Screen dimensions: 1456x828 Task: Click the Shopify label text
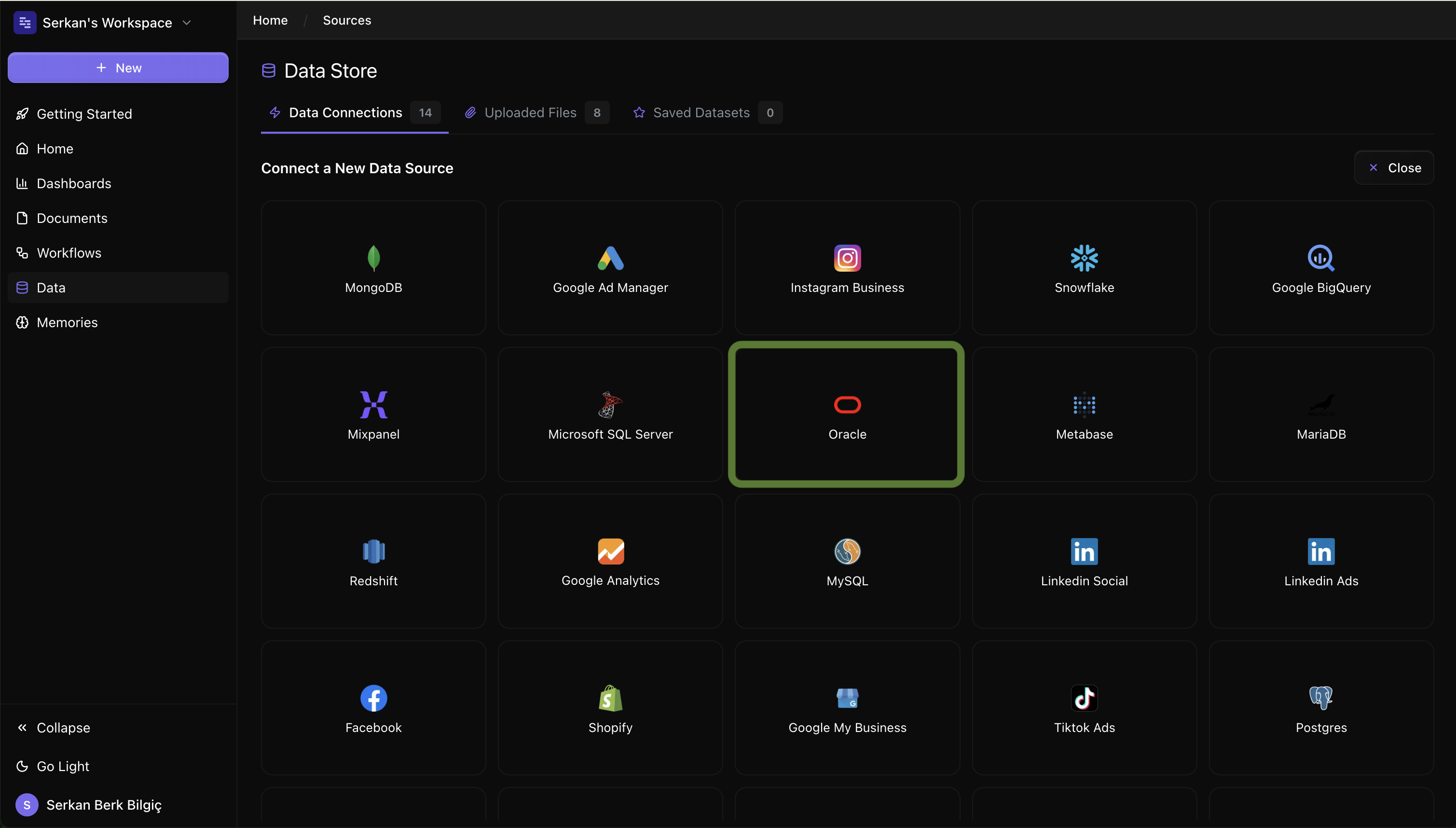point(611,727)
